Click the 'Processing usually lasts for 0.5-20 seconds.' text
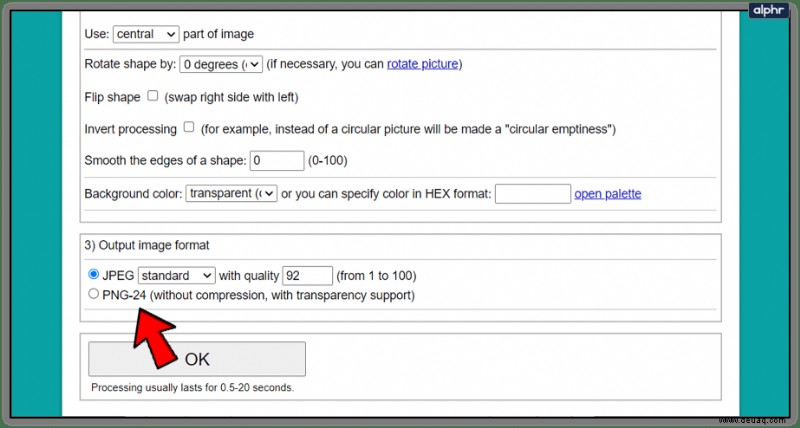The width and height of the screenshot is (800, 428). point(193,388)
